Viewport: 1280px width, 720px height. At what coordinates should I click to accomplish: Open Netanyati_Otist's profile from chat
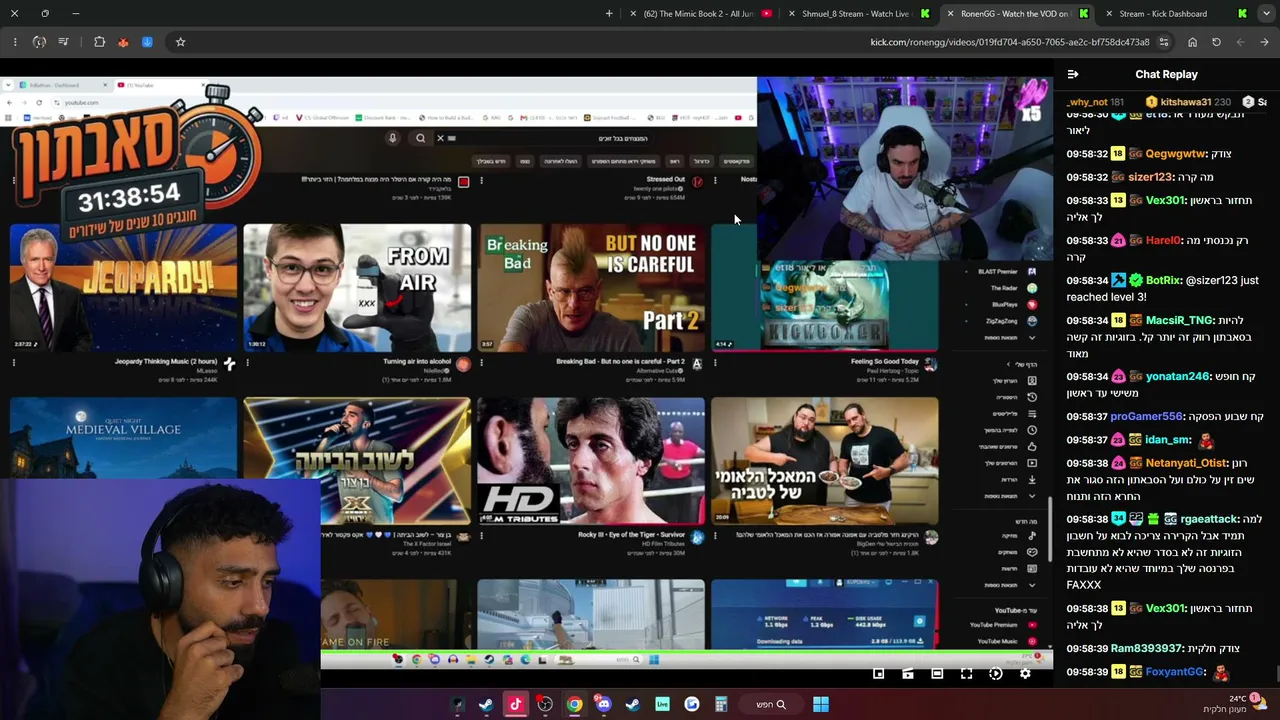[x=1186, y=464]
